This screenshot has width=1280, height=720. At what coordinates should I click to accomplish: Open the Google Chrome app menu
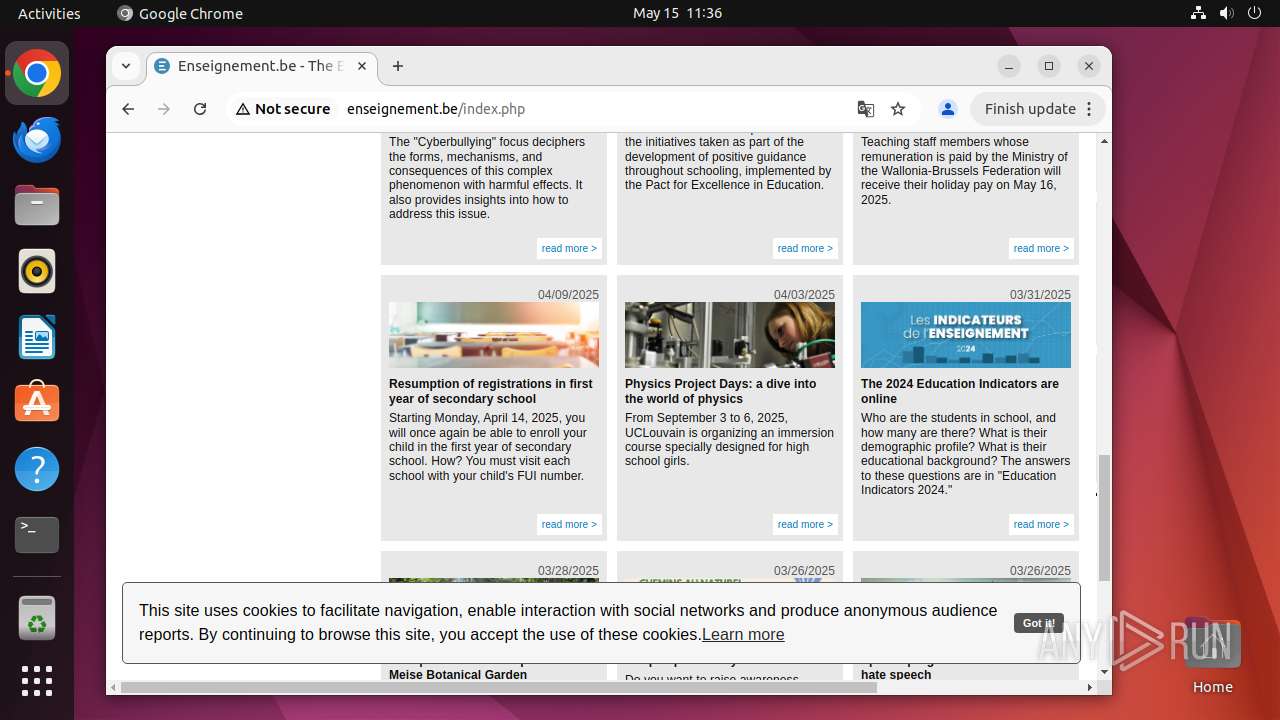point(180,13)
